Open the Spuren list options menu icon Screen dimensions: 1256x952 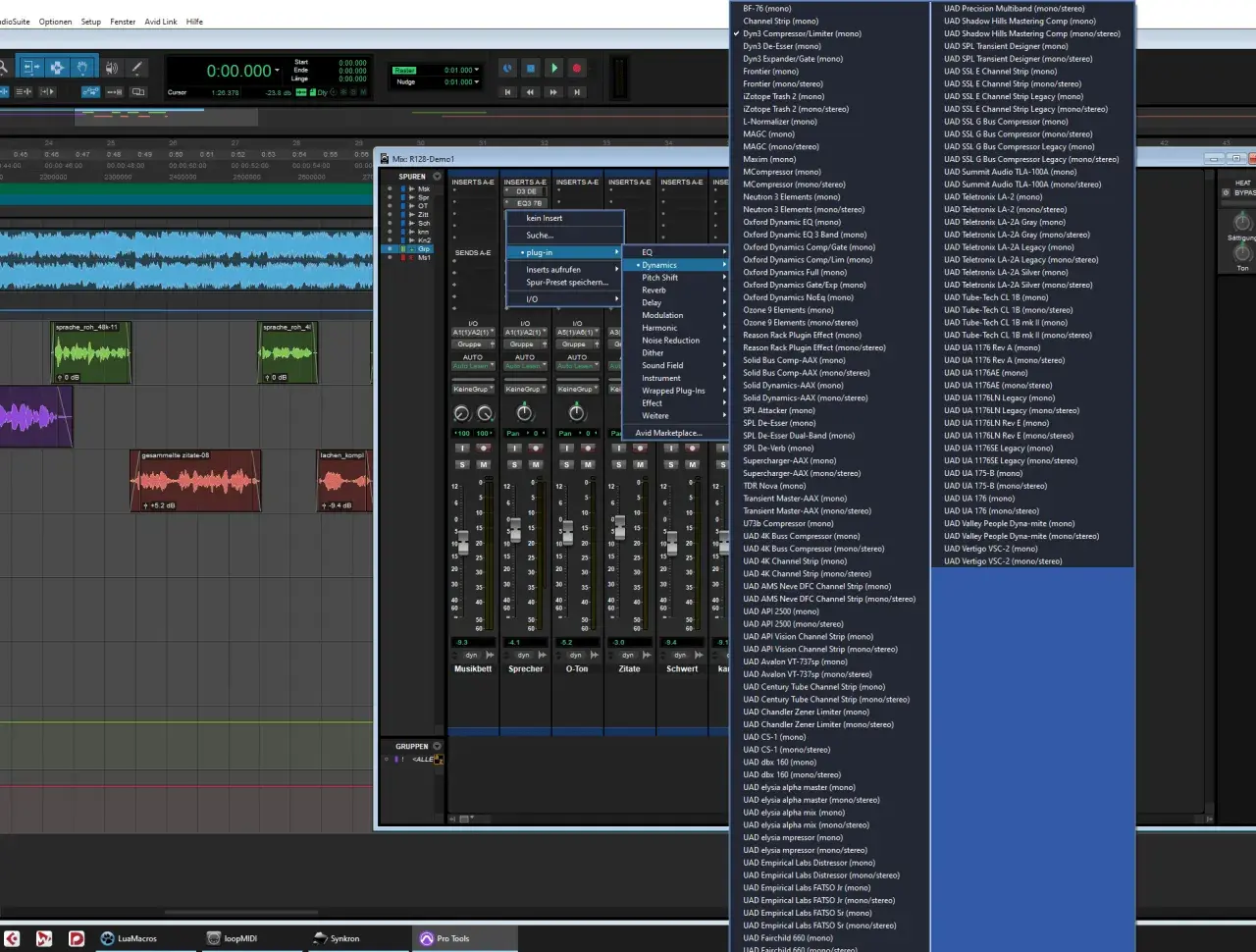point(437,177)
